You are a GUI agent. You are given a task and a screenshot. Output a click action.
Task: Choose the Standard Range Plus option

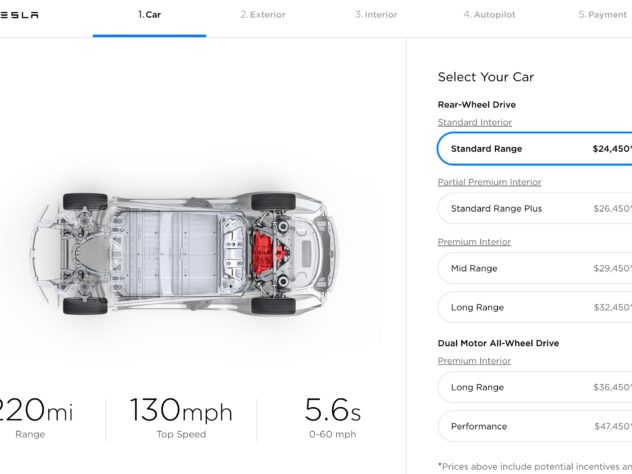[x=535, y=208]
